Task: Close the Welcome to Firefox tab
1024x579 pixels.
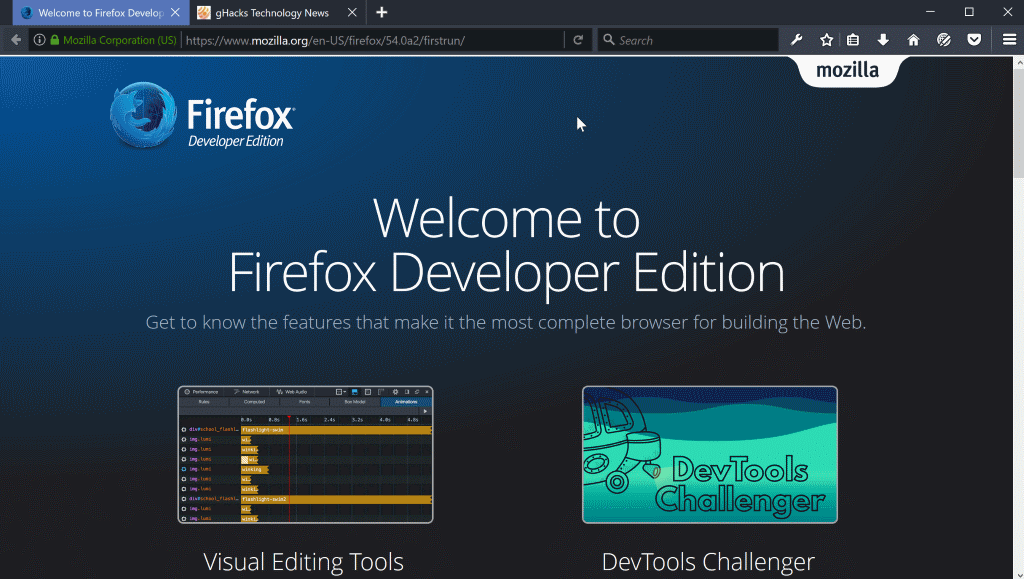Action: (175, 12)
